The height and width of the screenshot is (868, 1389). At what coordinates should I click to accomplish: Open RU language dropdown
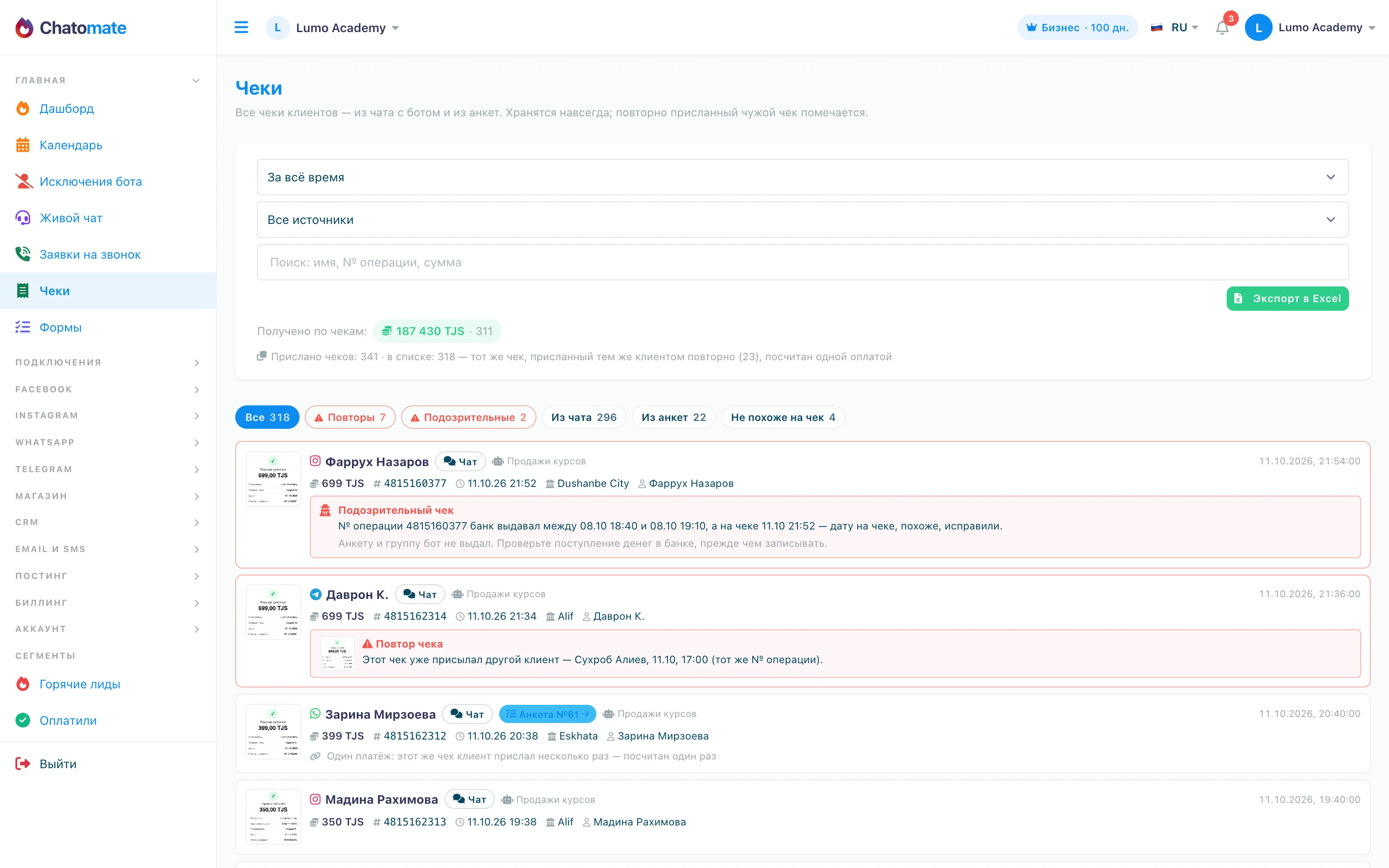click(1174, 27)
